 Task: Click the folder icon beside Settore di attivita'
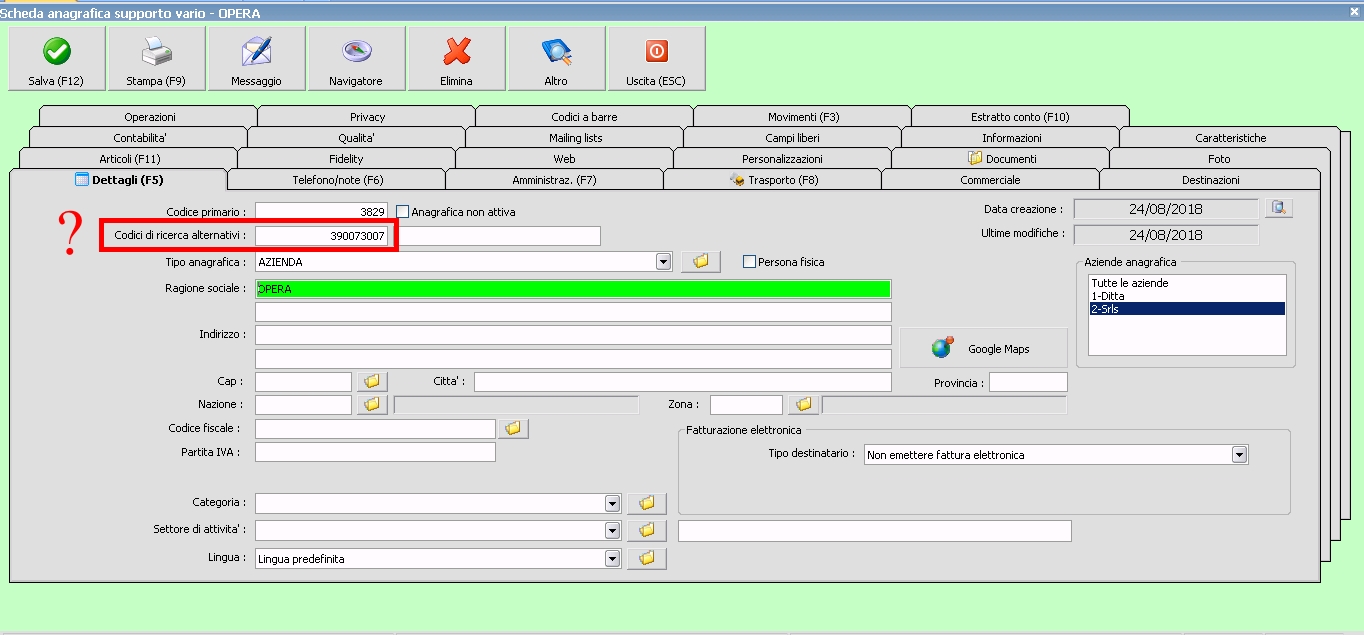tap(646, 530)
